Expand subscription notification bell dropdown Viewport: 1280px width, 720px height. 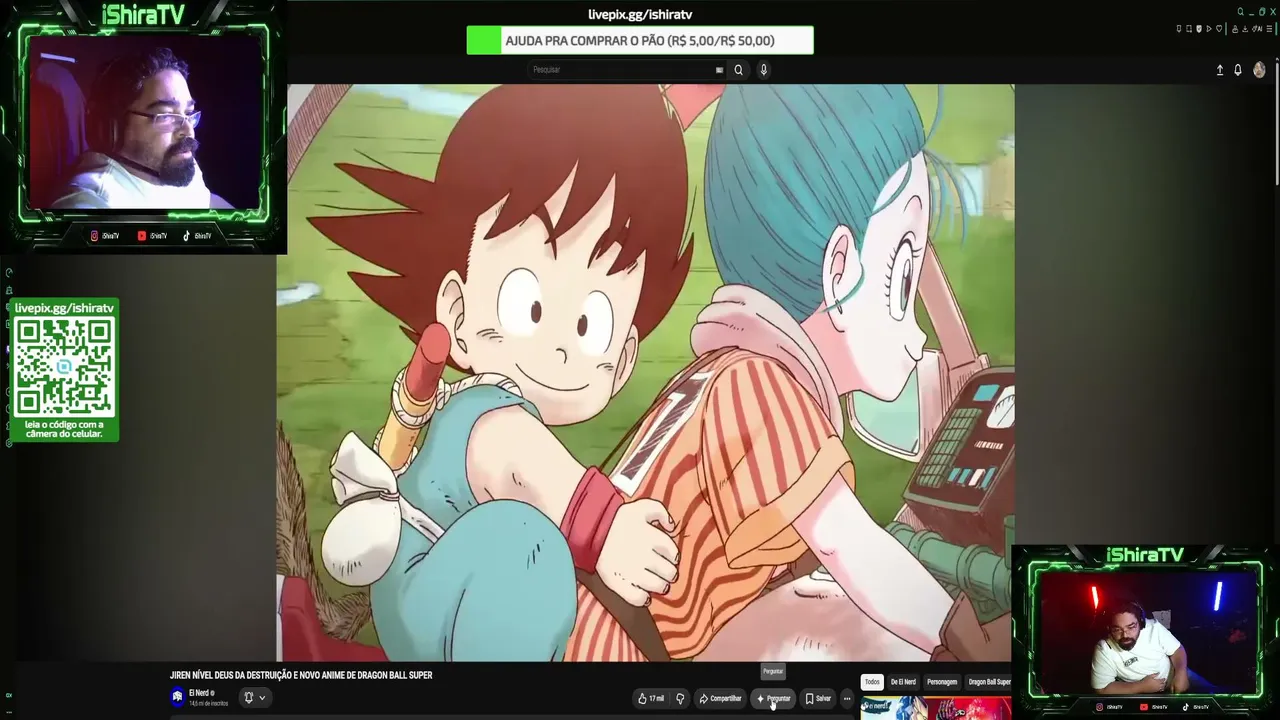254,698
